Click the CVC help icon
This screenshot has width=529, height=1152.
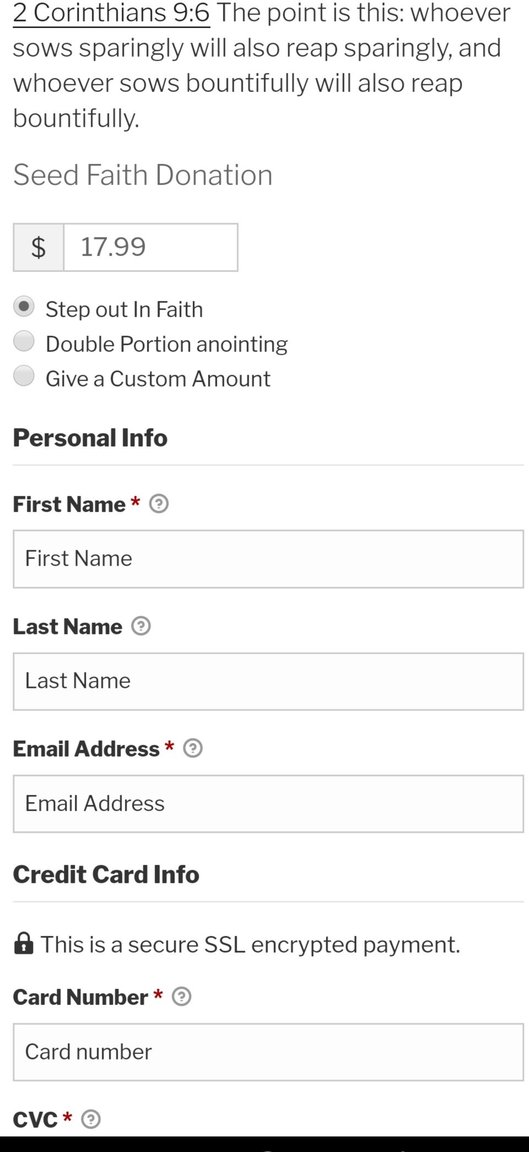(90, 1119)
